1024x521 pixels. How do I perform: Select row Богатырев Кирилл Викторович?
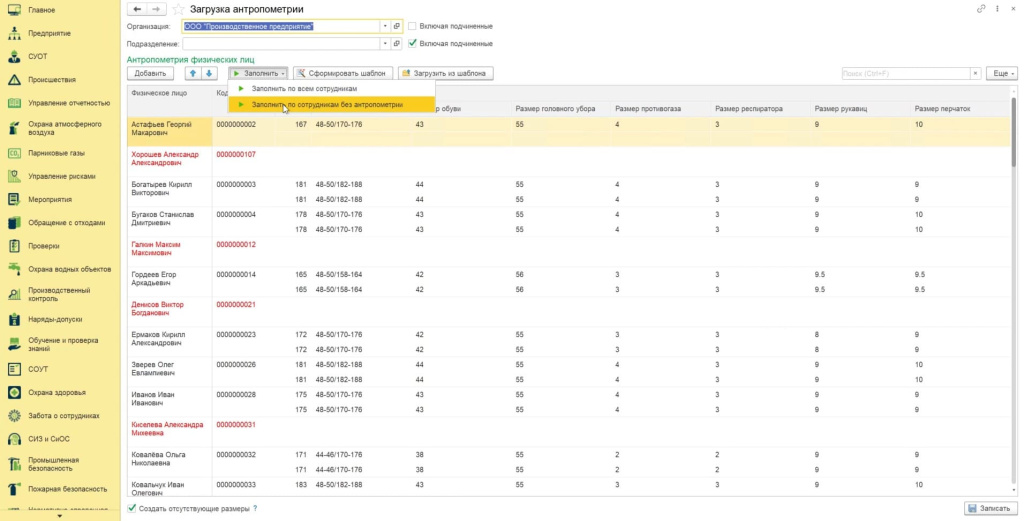click(568, 192)
